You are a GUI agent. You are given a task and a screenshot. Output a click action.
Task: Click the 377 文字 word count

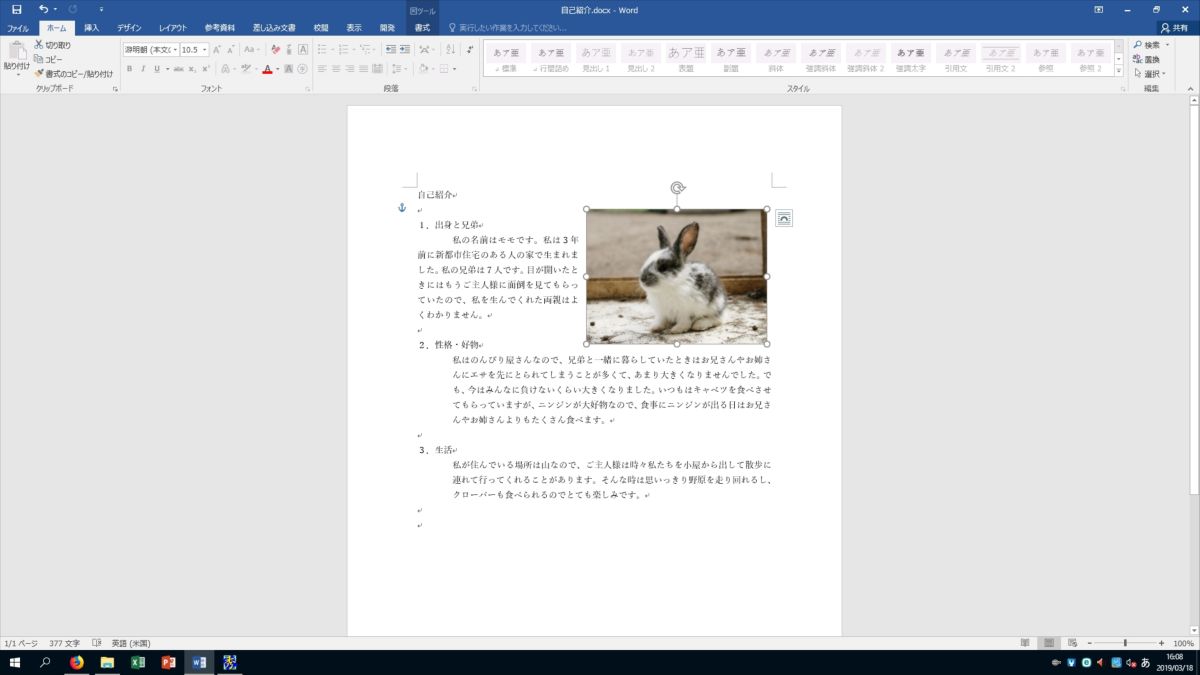pos(64,643)
